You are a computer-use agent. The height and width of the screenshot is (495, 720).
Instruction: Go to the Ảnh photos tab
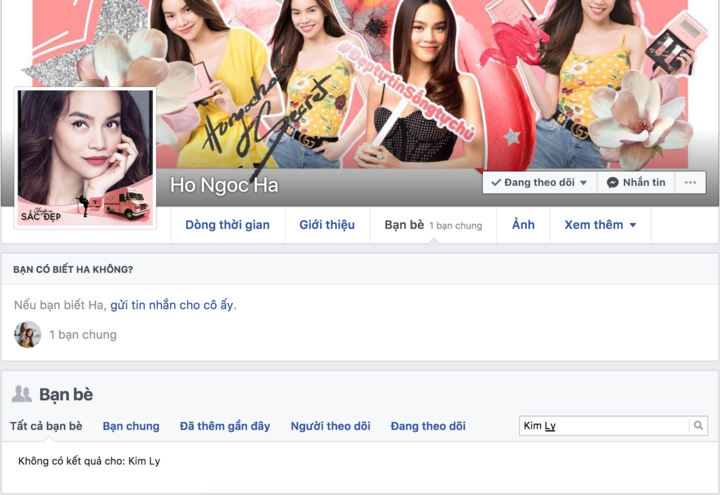[523, 225]
